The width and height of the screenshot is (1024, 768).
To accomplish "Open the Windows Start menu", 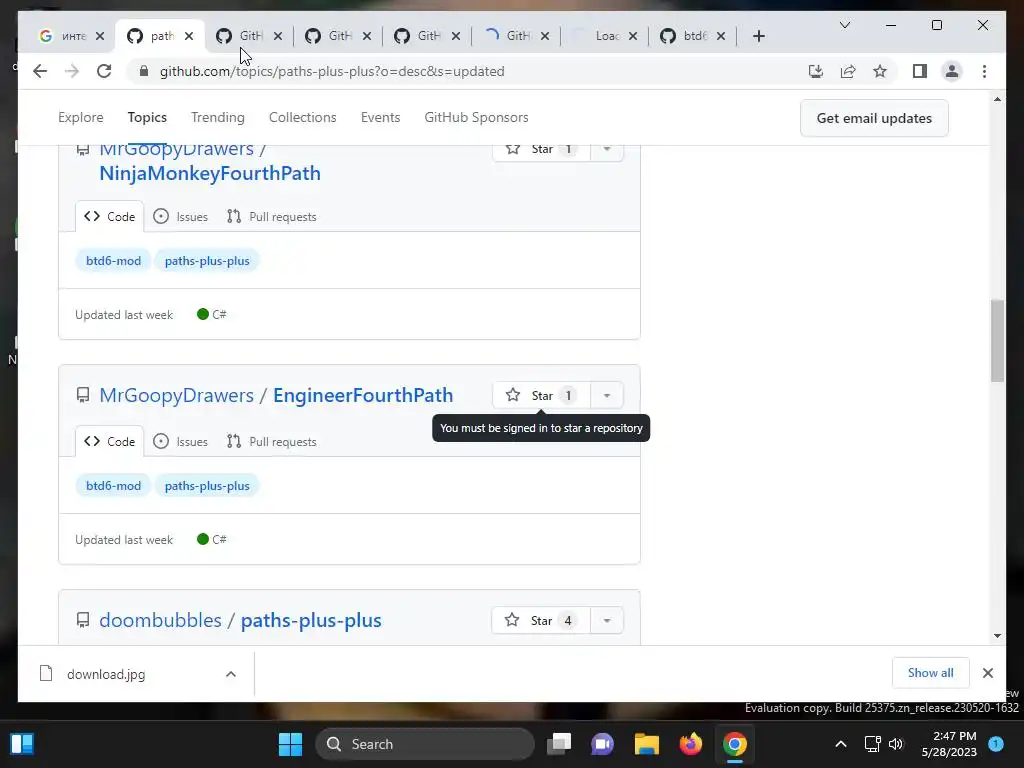I will click(x=290, y=744).
